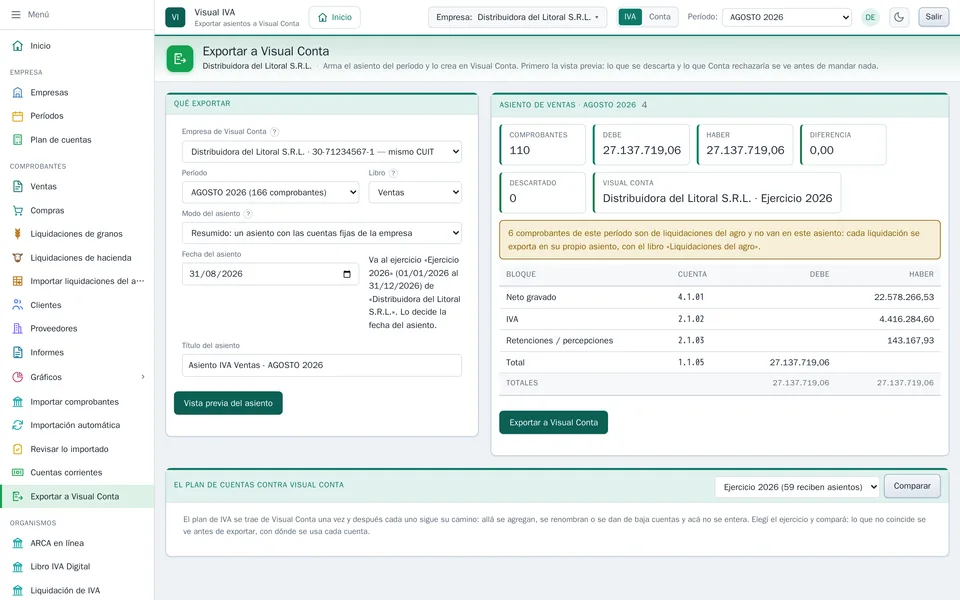This screenshot has width=960, height=600.
Task: Click the Título del asiento text field
Action: point(321,366)
